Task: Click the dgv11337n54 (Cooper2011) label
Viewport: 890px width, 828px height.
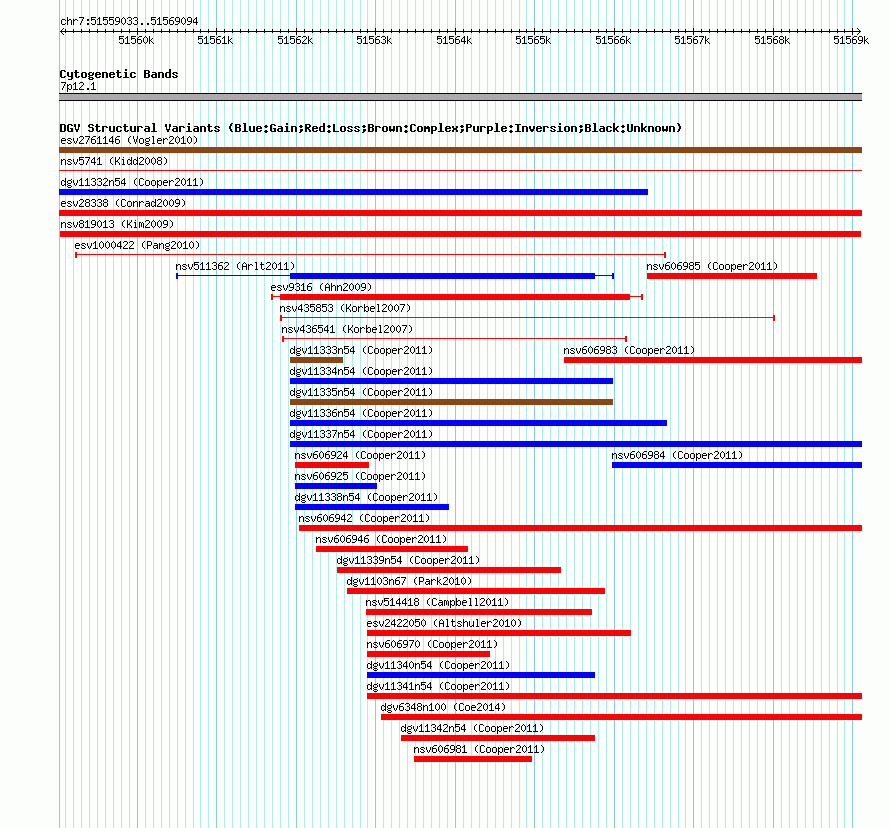Action: 361,434
